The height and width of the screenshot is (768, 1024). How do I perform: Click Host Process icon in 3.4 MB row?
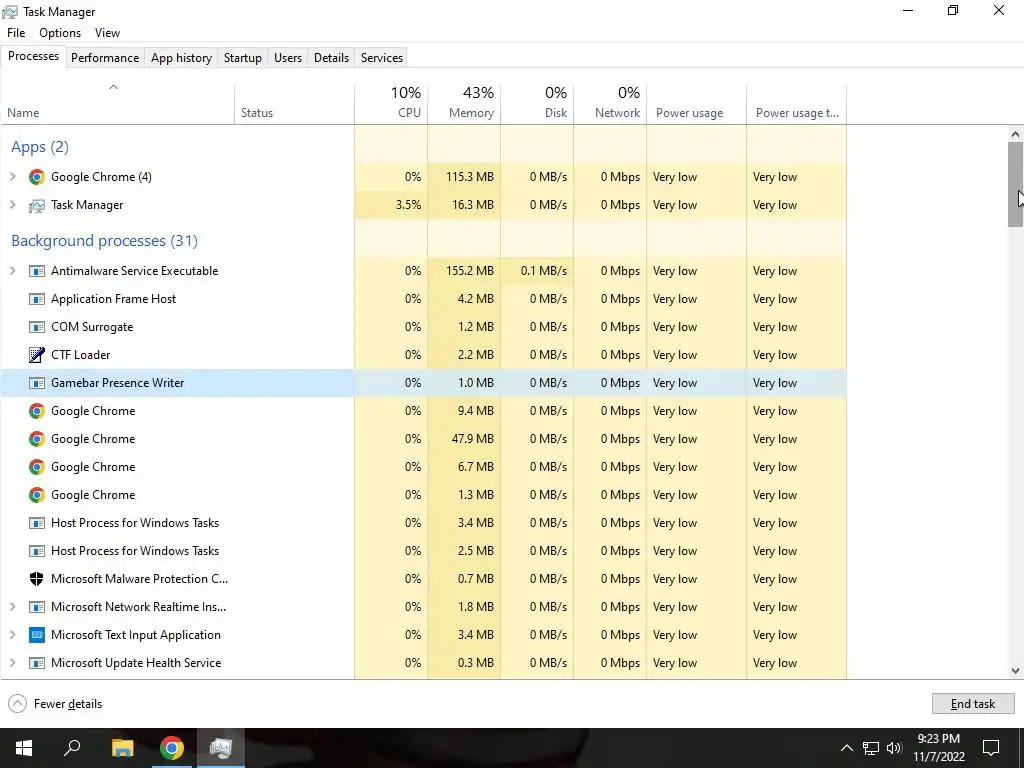(x=37, y=523)
